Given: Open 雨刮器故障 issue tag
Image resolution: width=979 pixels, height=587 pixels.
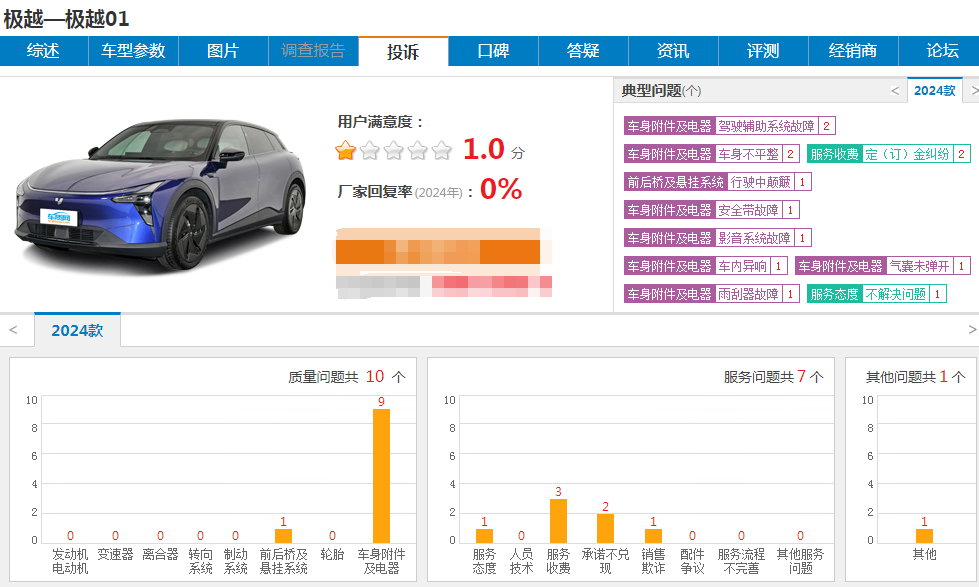Looking at the screenshot, I should coord(748,294).
